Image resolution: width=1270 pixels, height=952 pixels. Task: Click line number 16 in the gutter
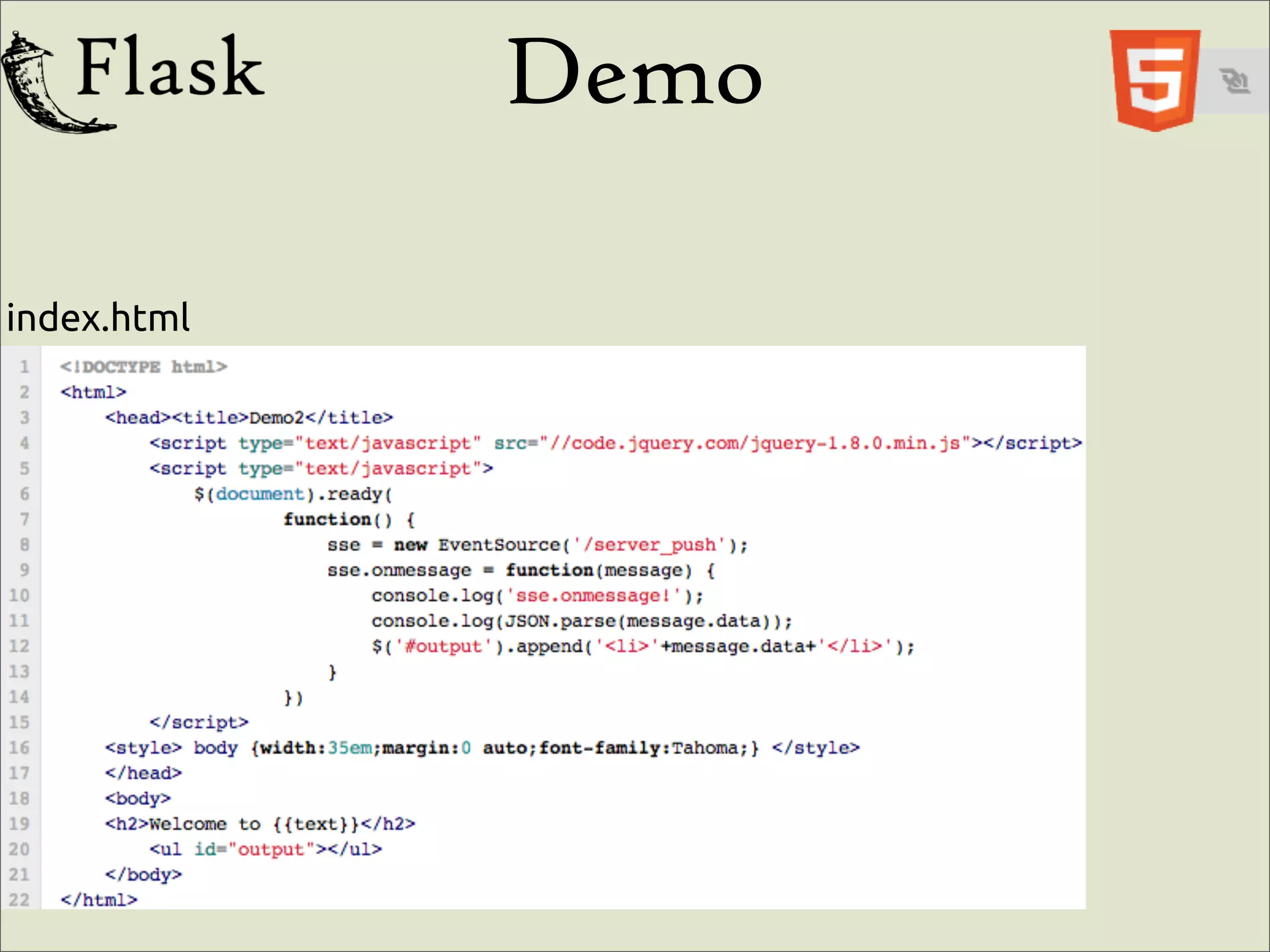19,748
